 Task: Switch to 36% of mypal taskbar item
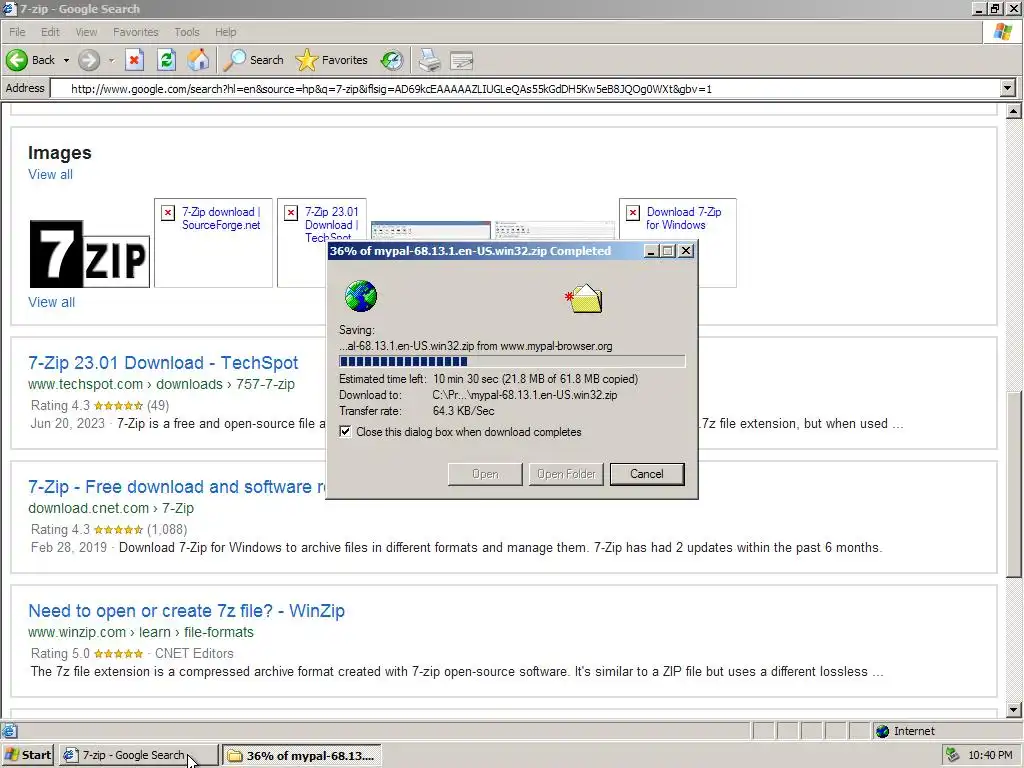302,756
